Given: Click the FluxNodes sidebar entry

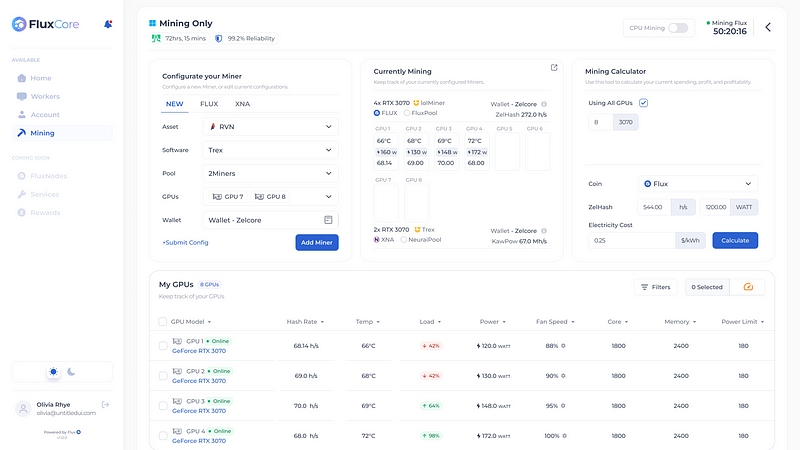Looking at the screenshot, I should [x=42, y=176].
